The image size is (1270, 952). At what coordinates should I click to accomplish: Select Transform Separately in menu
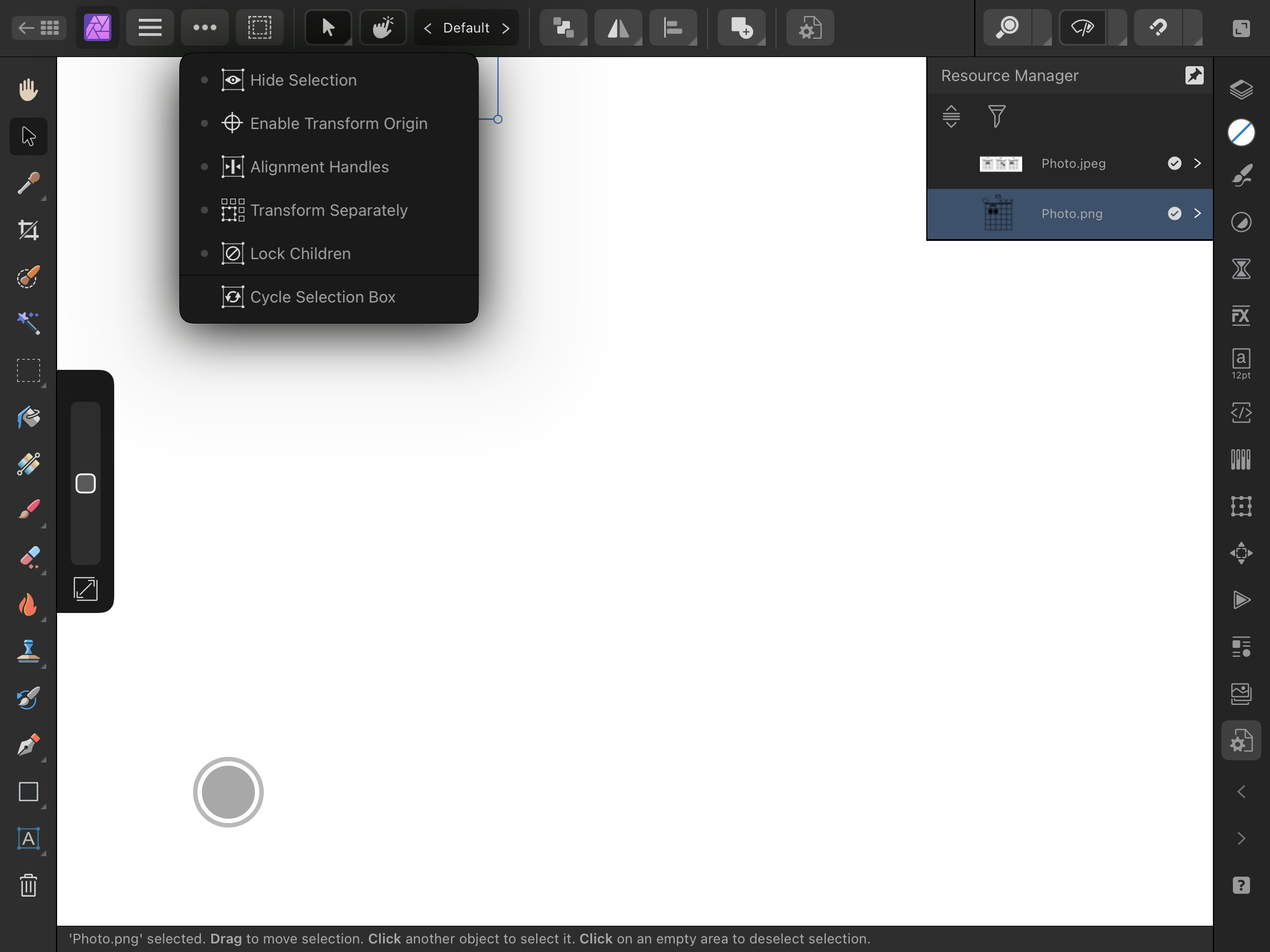click(328, 210)
